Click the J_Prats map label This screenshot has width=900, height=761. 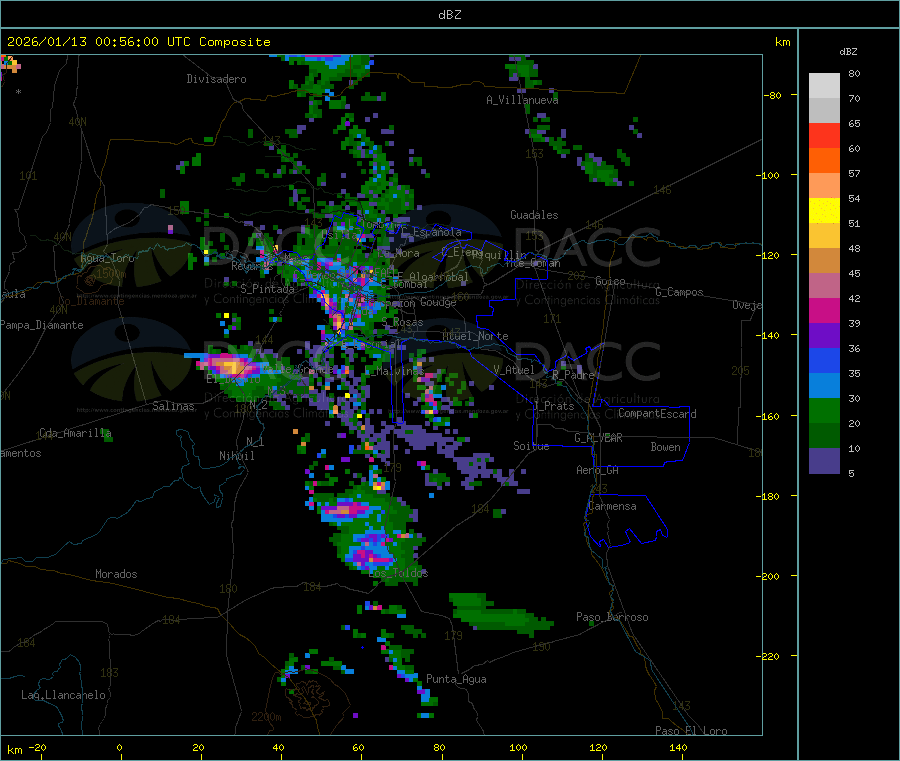click(553, 406)
